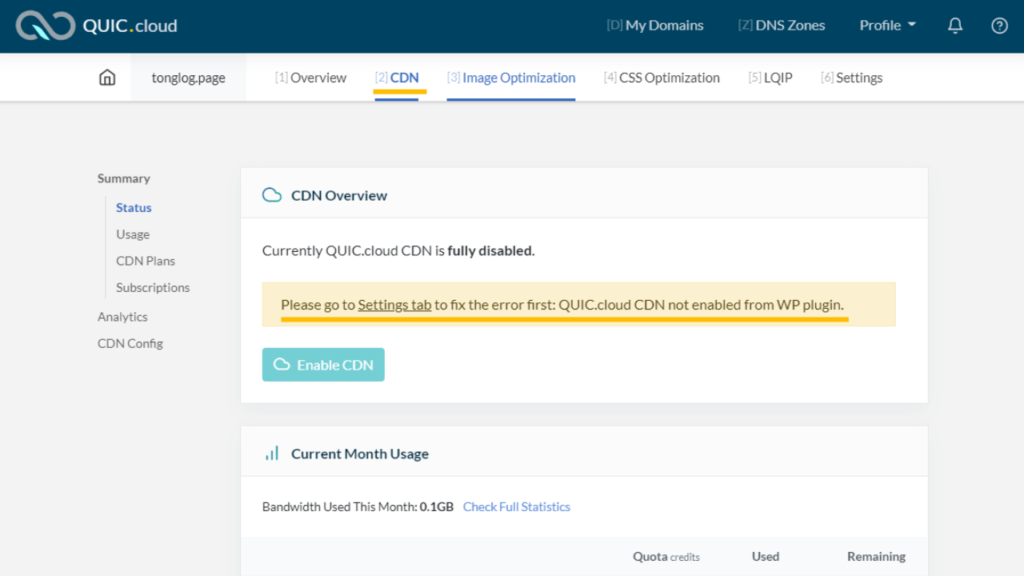Go to Usage in the sidebar
The image size is (1024, 576).
(133, 234)
